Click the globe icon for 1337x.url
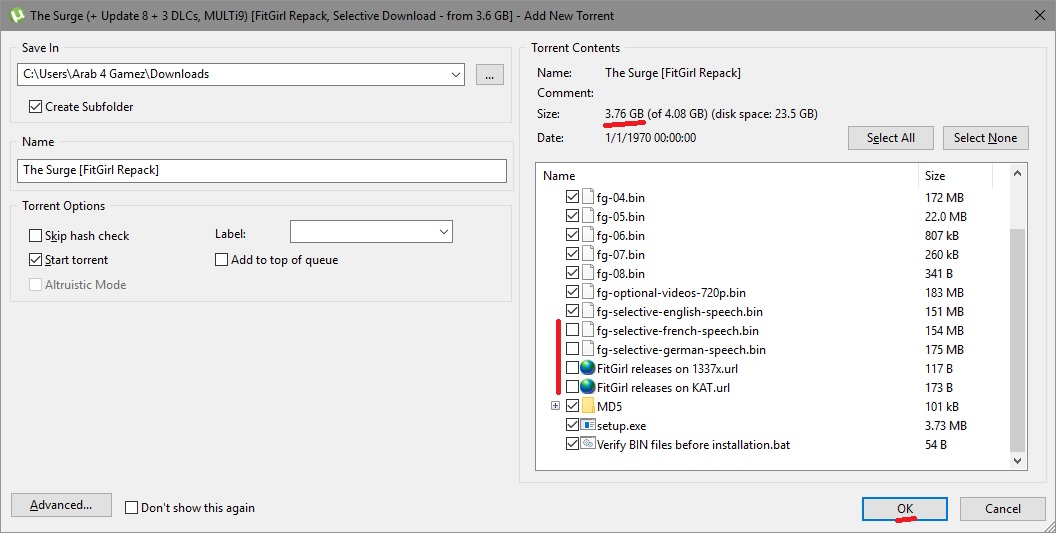1056x533 pixels. click(x=588, y=368)
